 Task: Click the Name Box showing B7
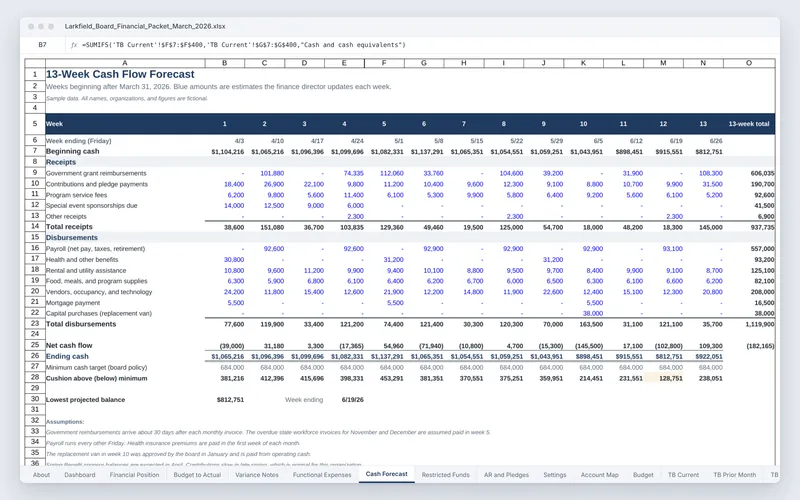[43, 45]
